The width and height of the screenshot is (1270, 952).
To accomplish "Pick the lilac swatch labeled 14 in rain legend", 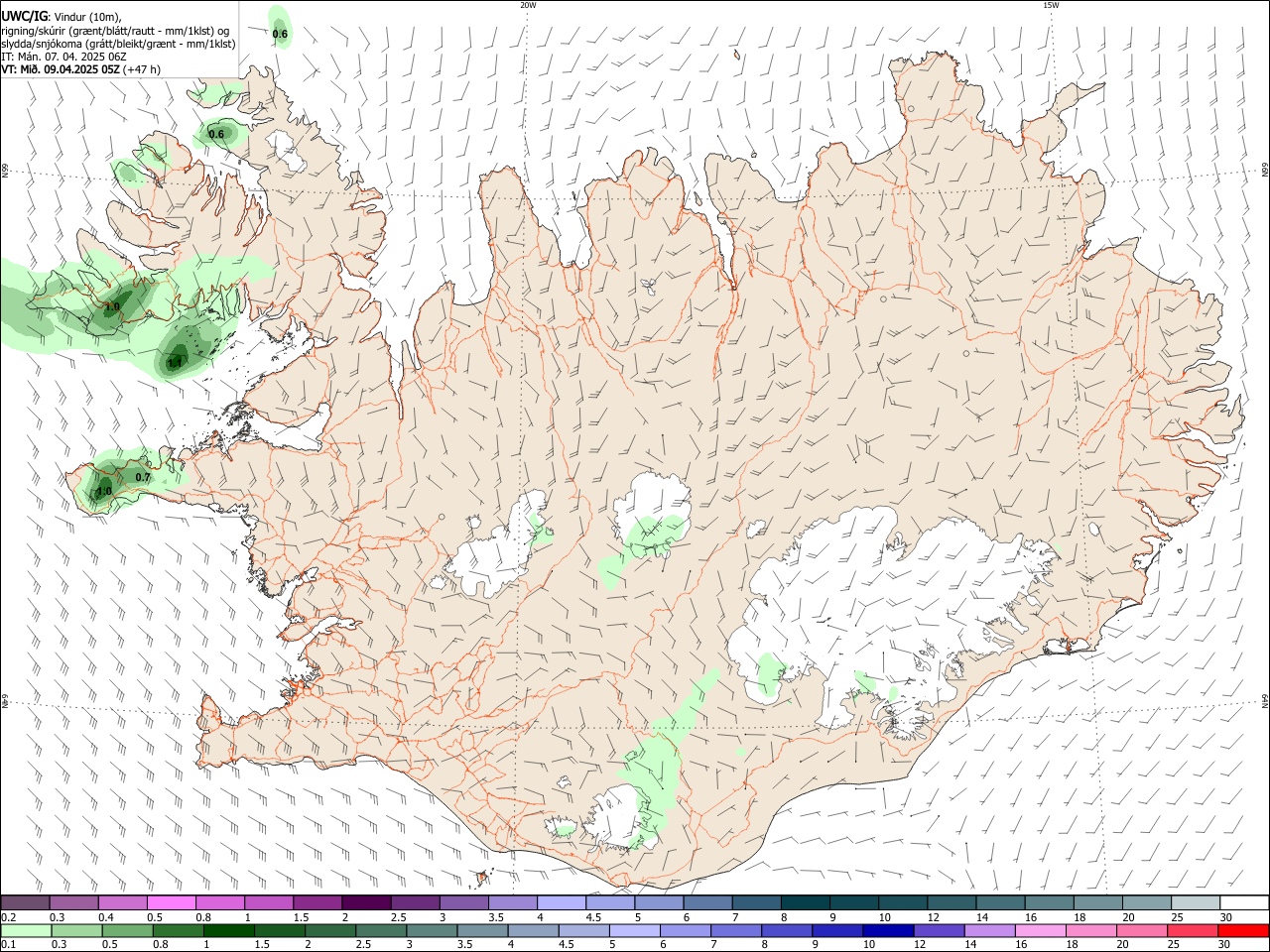I will (989, 930).
